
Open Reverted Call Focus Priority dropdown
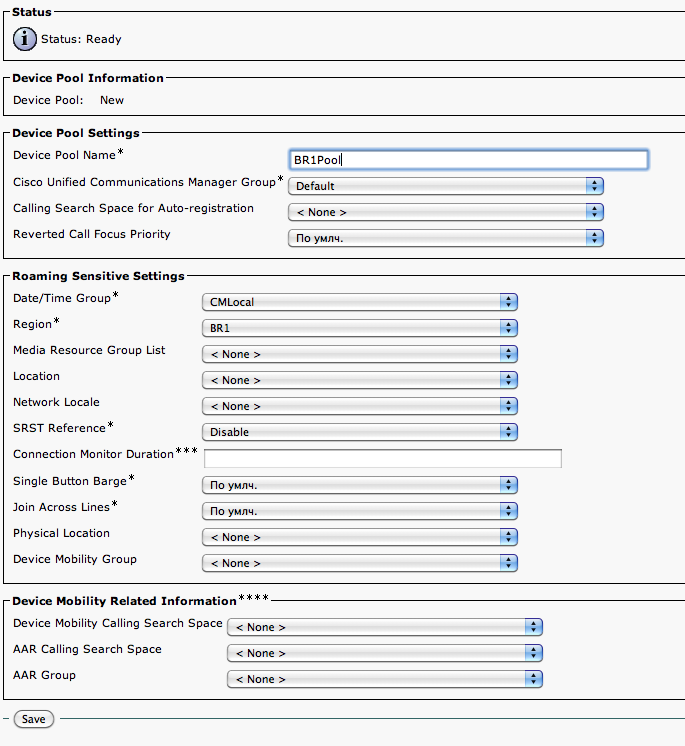click(x=446, y=238)
